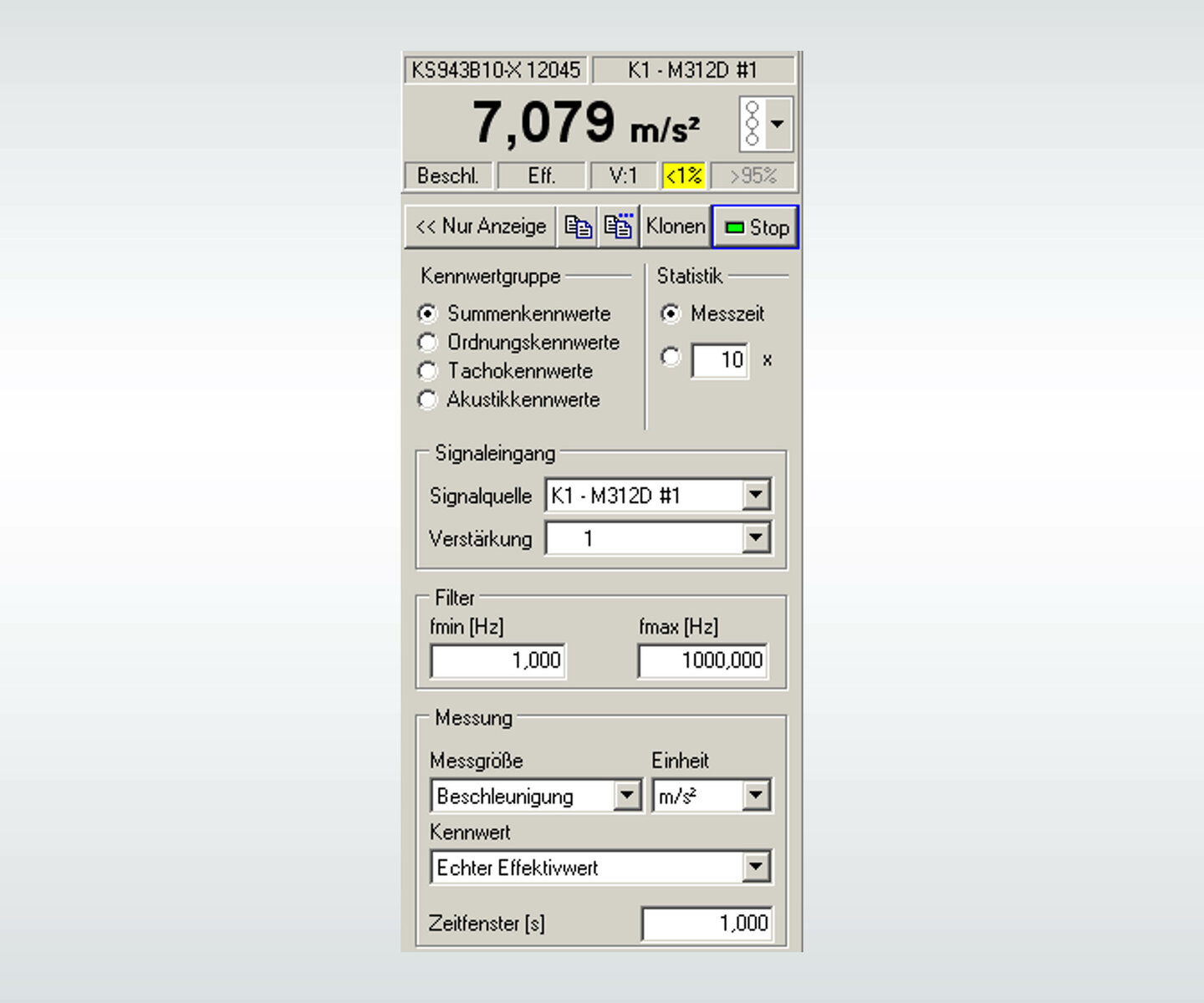Viewport: 1204px width, 1003px height.
Task: Click the Stop button
Action: click(756, 227)
